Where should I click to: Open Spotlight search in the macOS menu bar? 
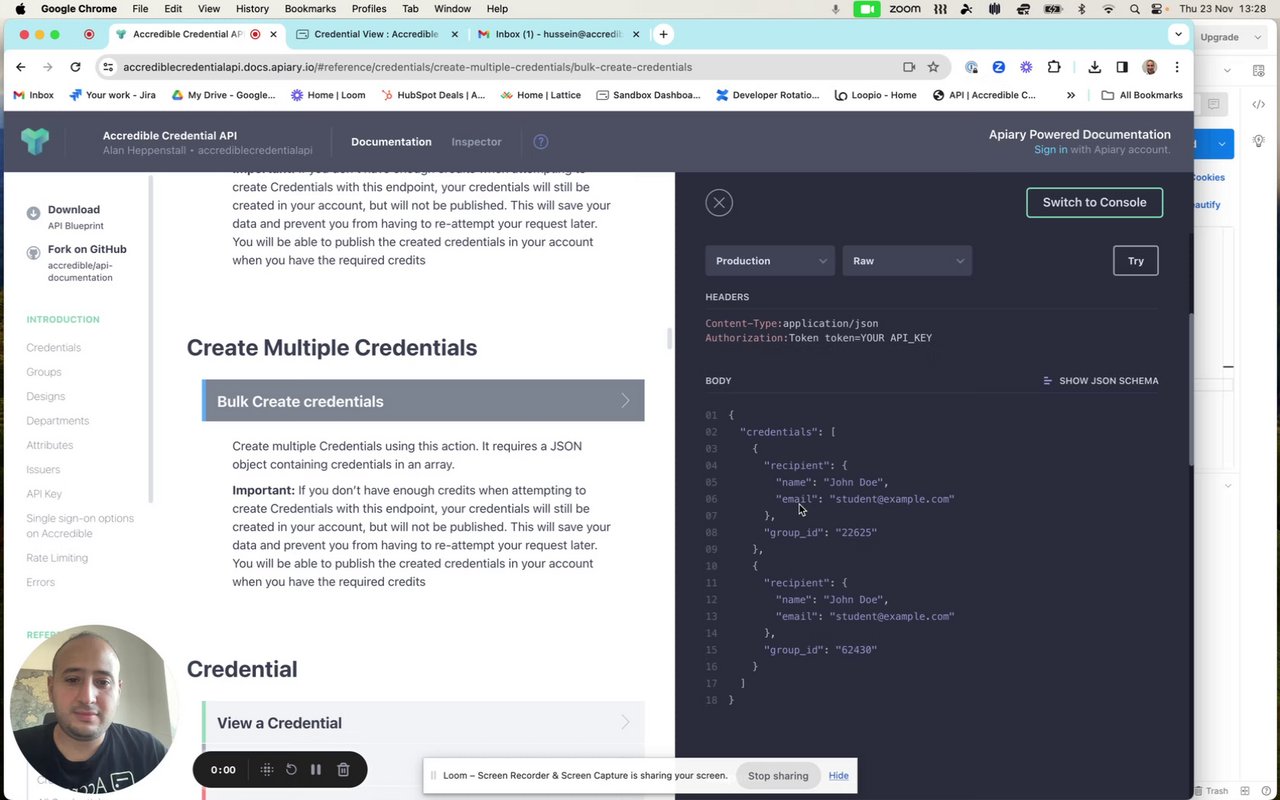tap(1134, 9)
